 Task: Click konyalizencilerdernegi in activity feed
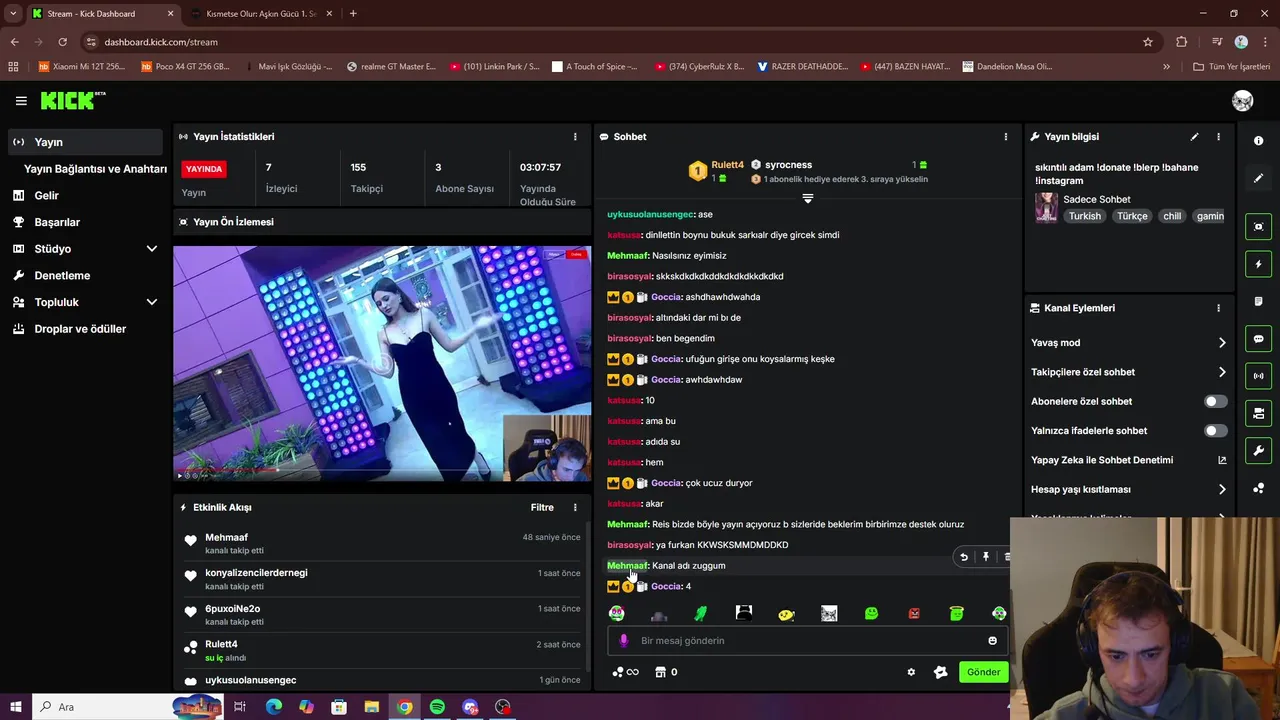(x=256, y=573)
